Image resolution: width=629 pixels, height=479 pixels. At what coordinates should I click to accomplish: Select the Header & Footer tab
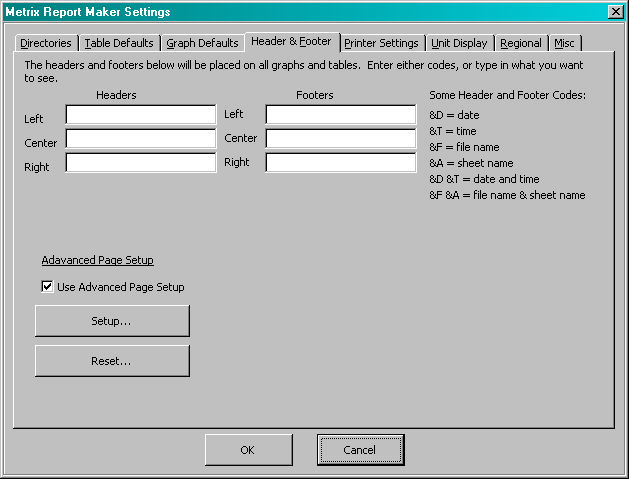coord(292,41)
